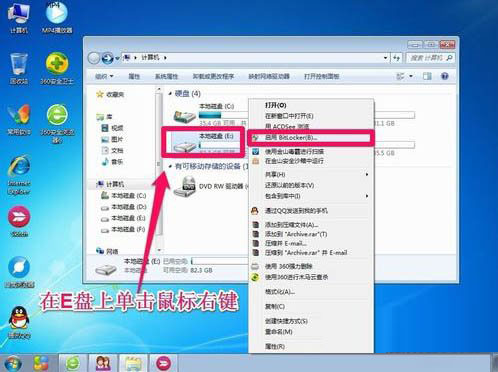Viewport: 498px width, 372px height.
Task: Click the search magnifier in 搜索 计算机 box
Action: [x=449, y=58]
